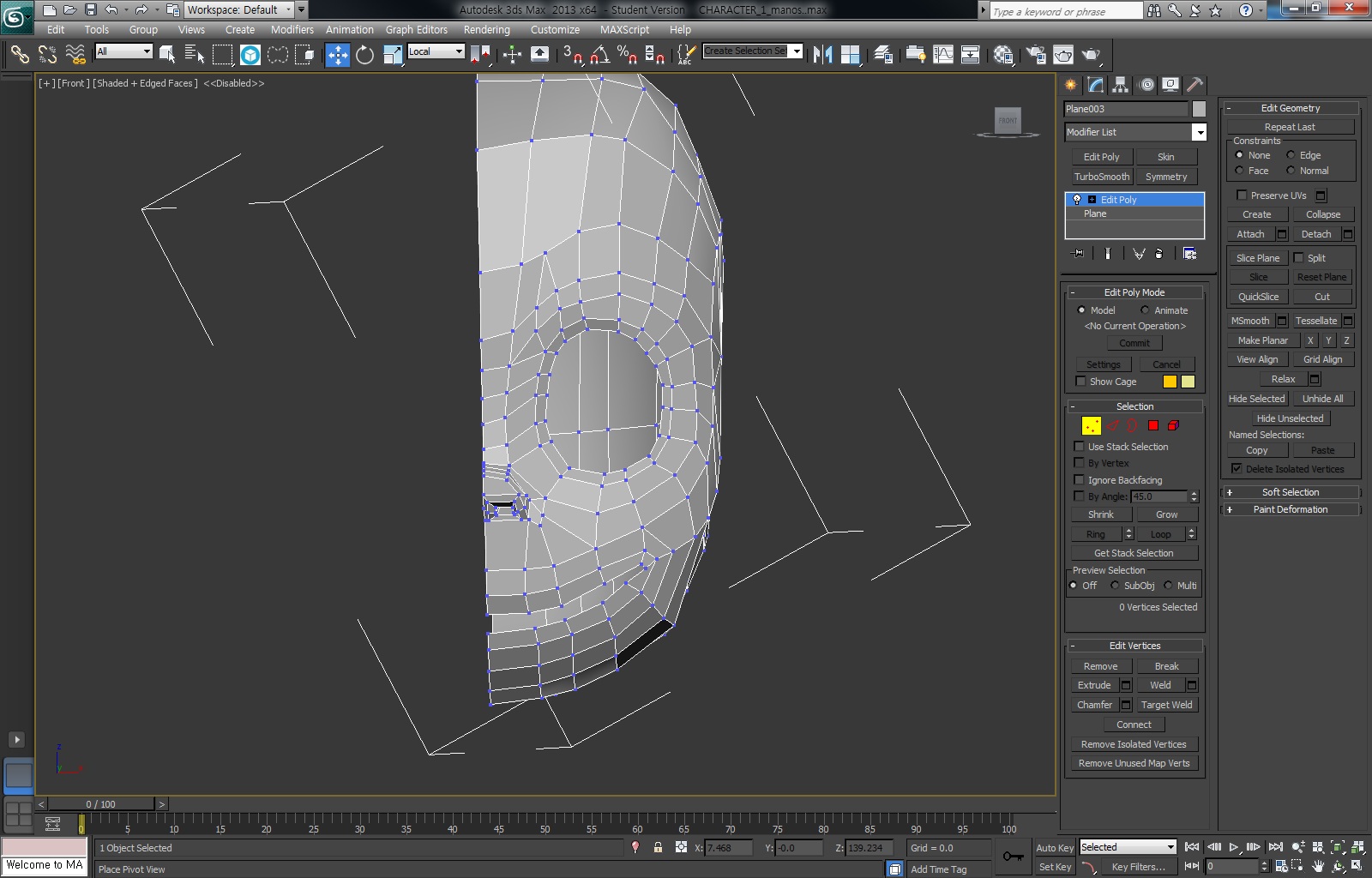Screen dimensions: 1372x878
Task: Open the Curve Editor
Action: click(943, 55)
